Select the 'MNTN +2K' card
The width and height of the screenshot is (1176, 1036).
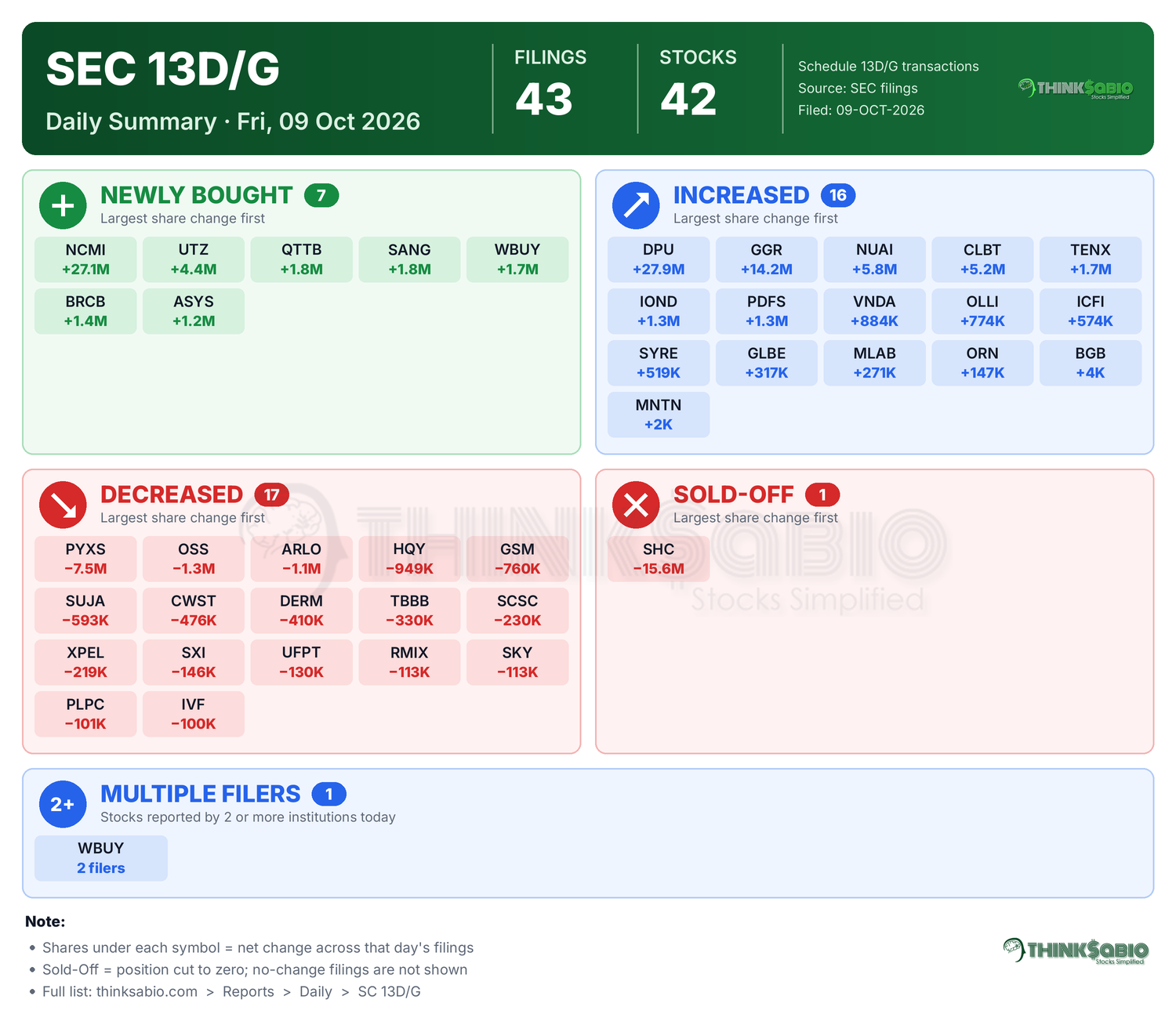click(659, 415)
